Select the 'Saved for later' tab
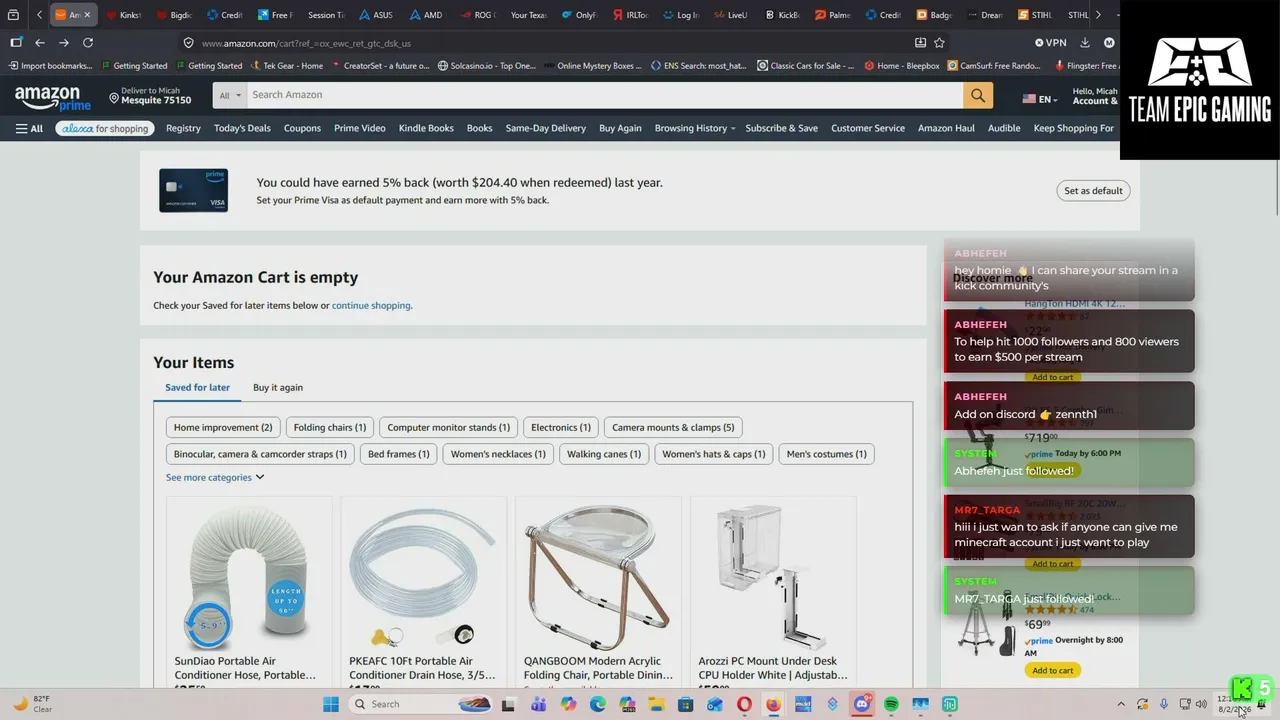The width and height of the screenshot is (1280, 720). [x=197, y=387]
